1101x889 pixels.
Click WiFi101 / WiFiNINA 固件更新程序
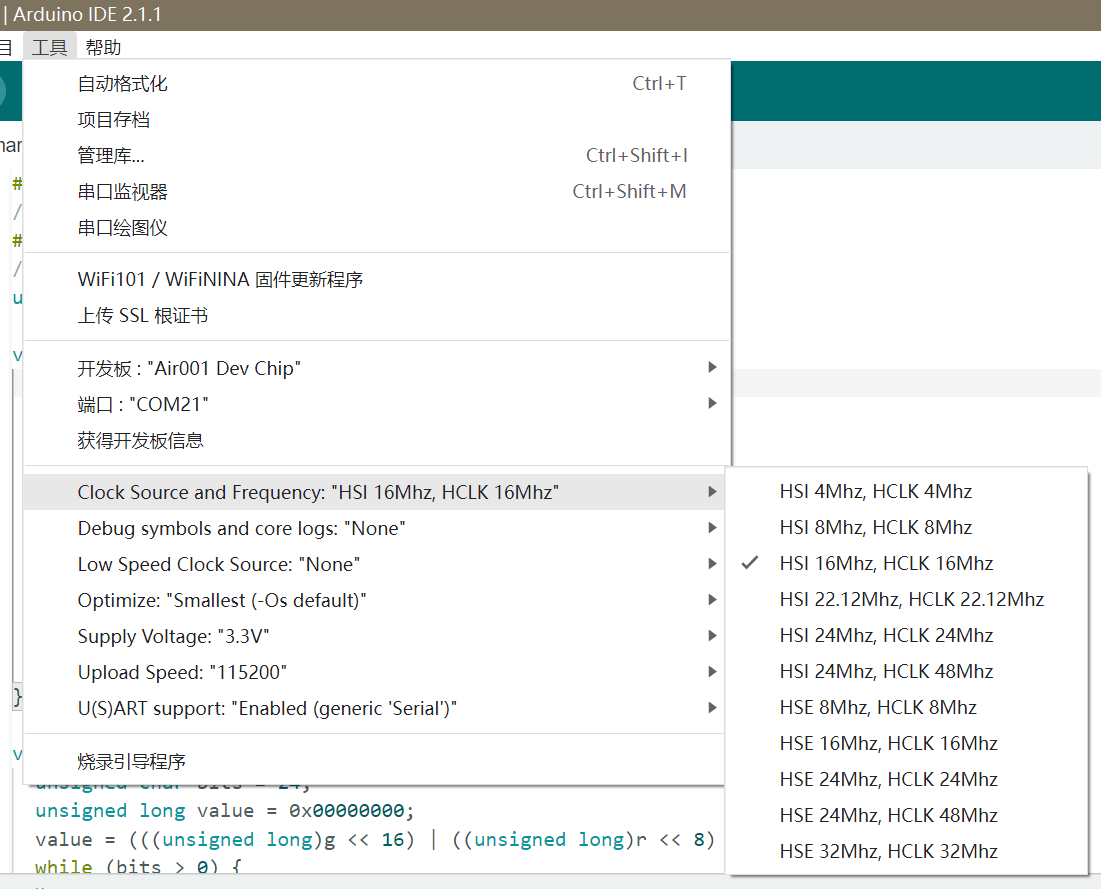click(x=377, y=279)
